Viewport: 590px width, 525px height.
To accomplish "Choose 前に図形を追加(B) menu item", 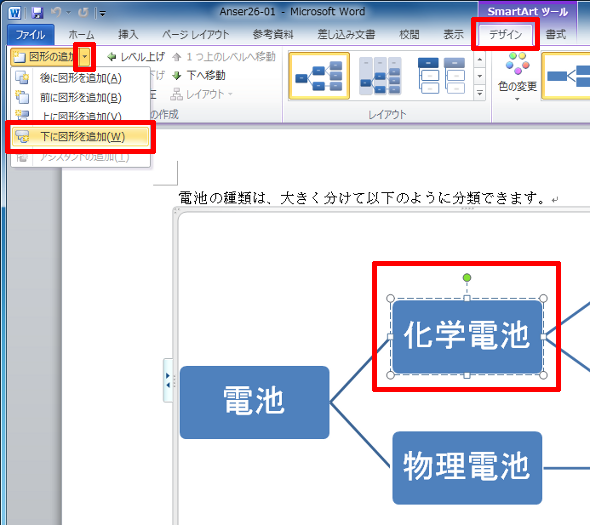I will (x=81, y=97).
